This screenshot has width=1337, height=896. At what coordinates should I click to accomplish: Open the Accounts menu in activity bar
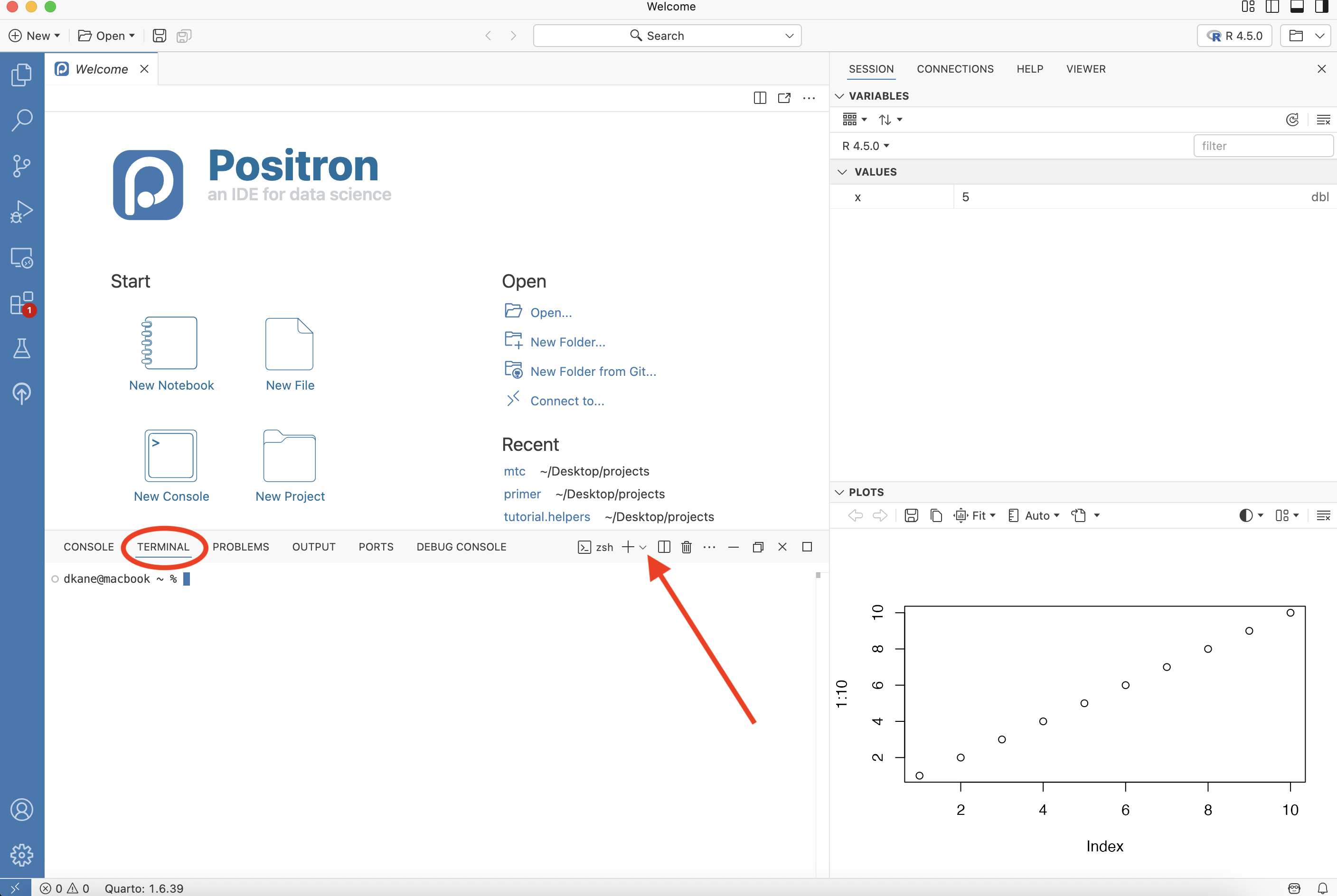(22, 810)
